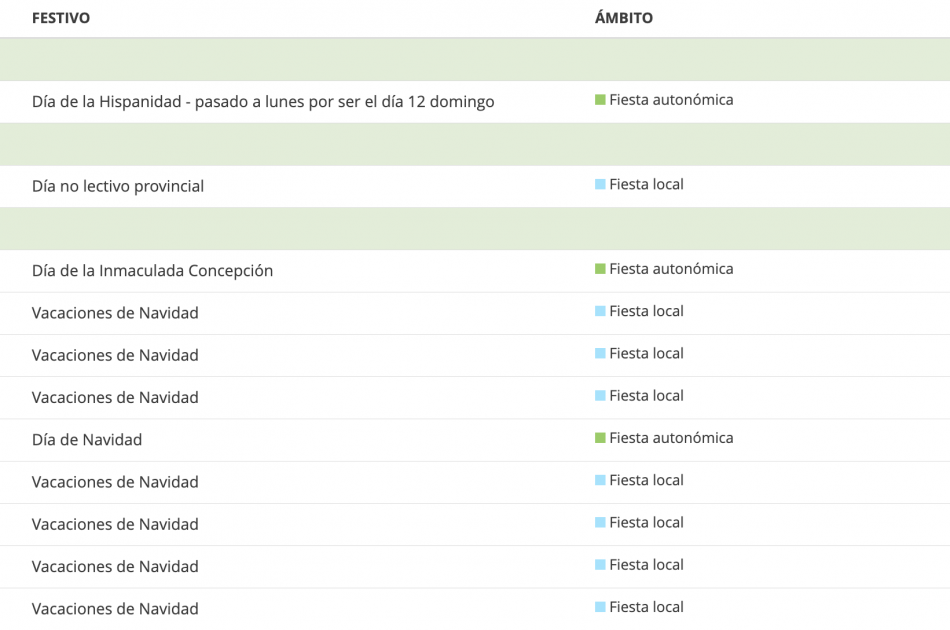Image resolution: width=950 pixels, height=630 pixels.
Task: Click Fiesta autonómica label in Inmaculada Concepción row
Action: (671, 269)
